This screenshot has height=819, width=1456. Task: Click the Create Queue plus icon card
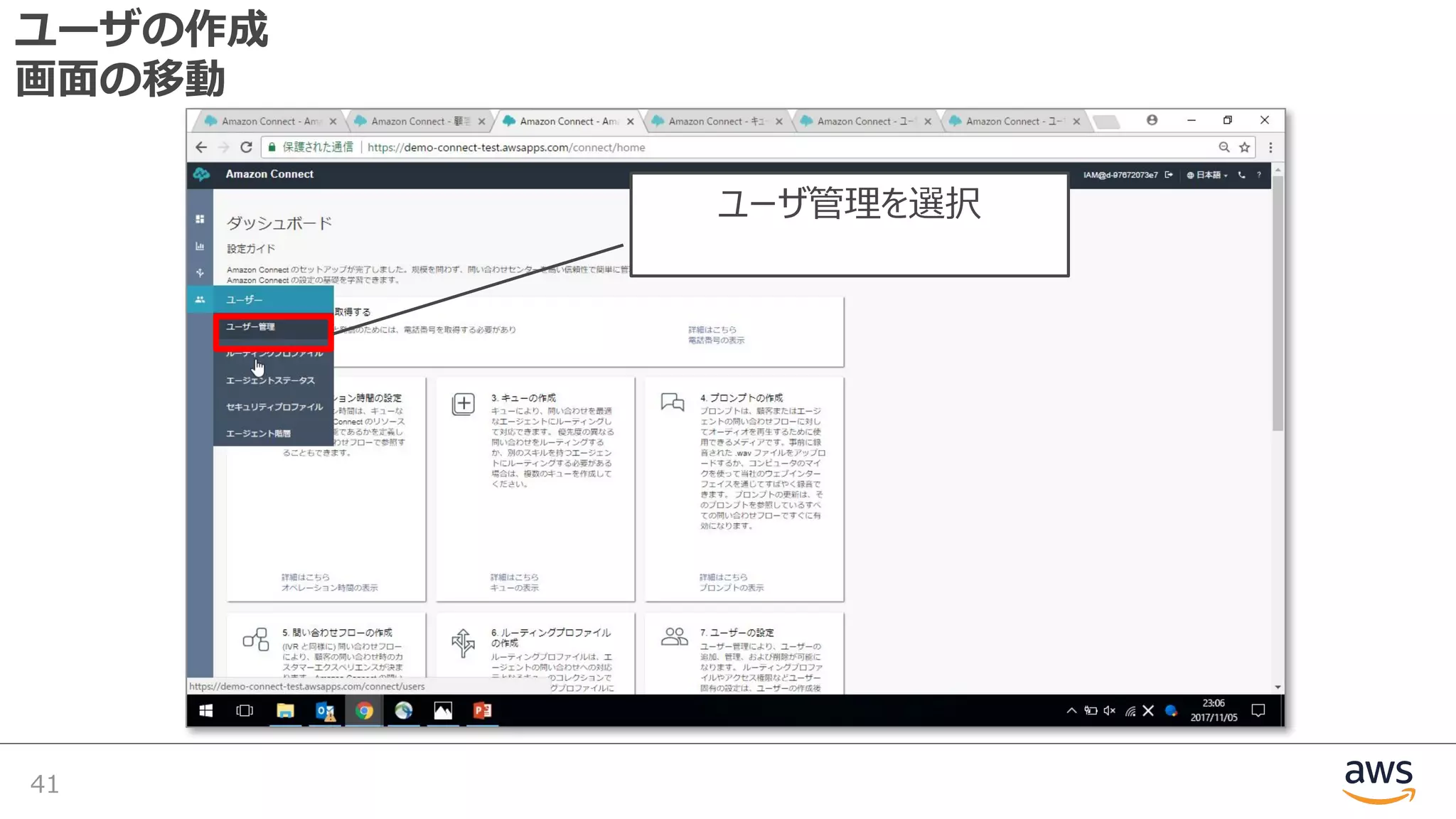pyautogui.click(x=464, y=404)
